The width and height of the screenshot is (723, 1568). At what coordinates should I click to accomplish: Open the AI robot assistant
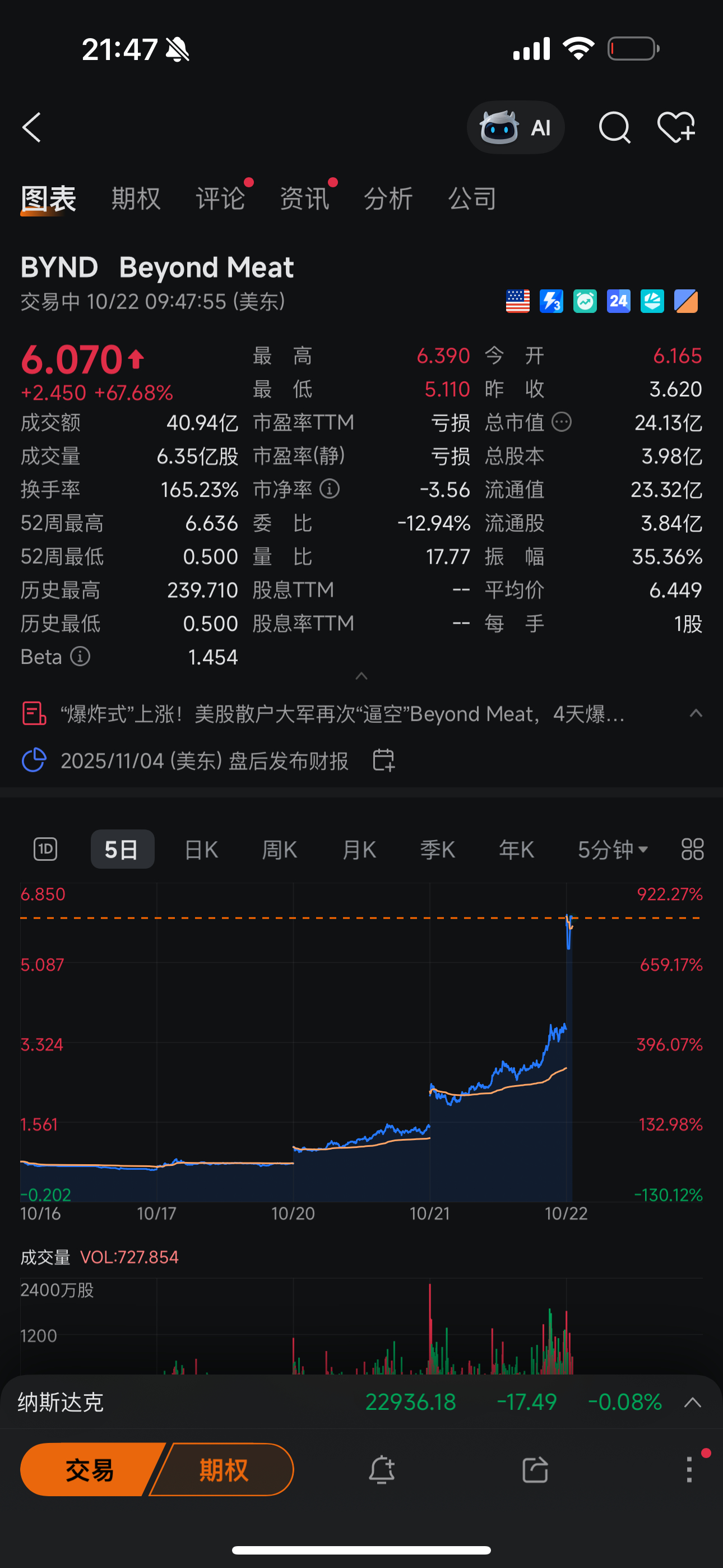(x=516, y=127)
